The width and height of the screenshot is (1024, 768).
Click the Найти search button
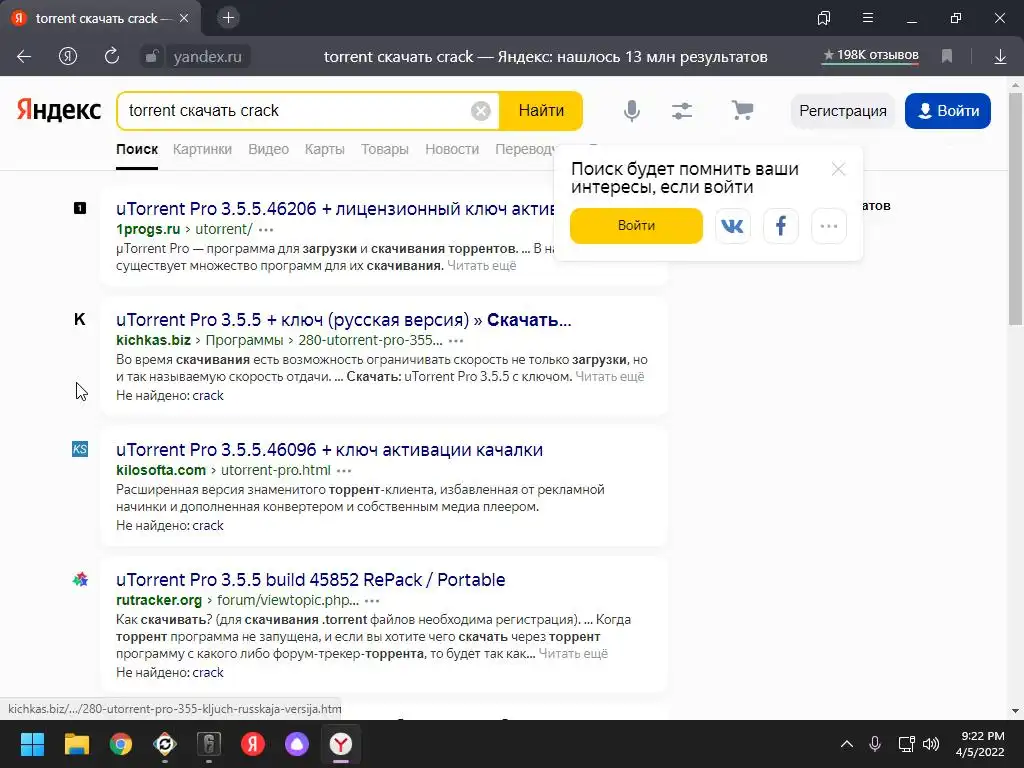[541, 111]
